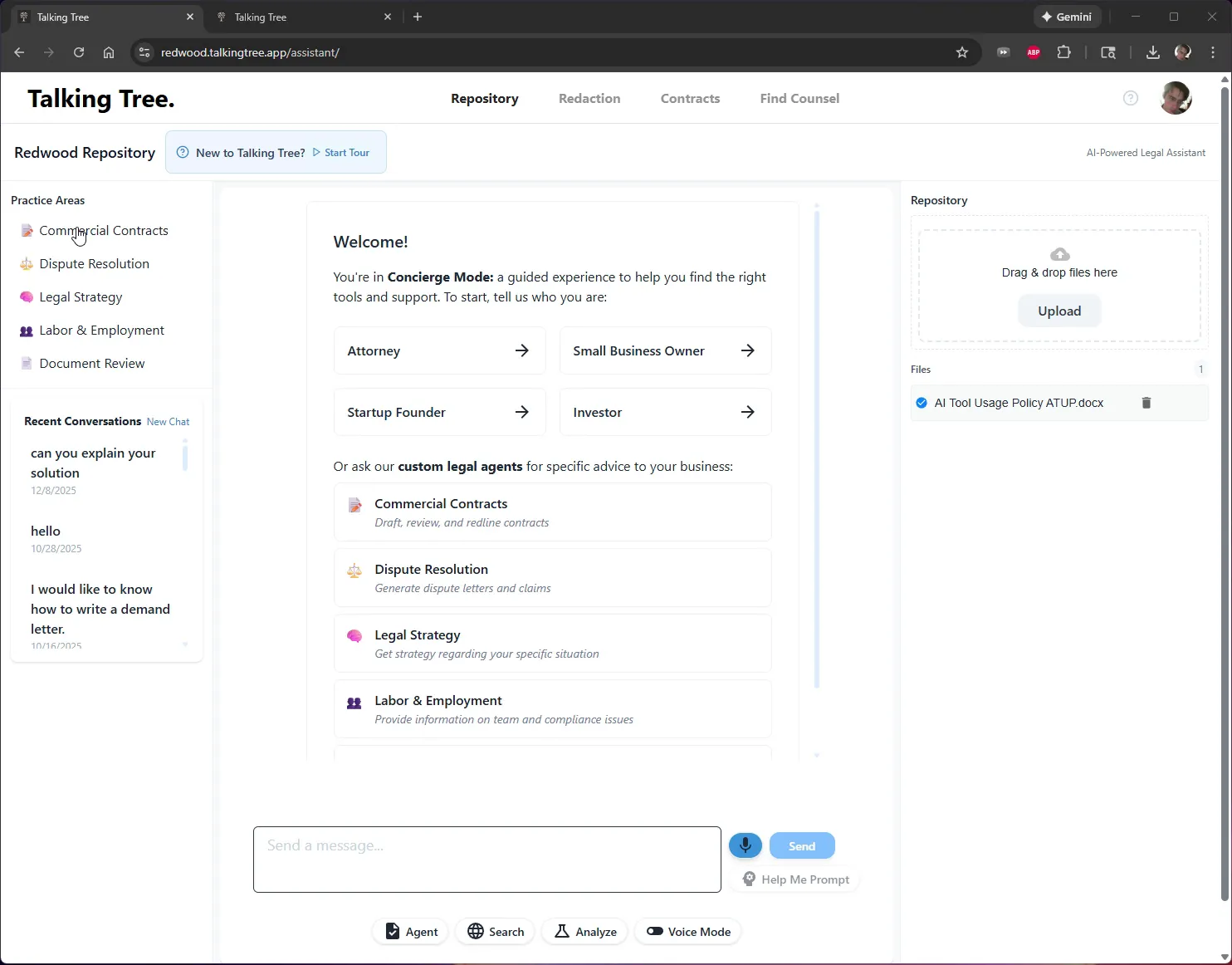The width and height of the screenshot is (1232, 965).
Task: Start a New Chat
Action: click(x=168, y=422)
